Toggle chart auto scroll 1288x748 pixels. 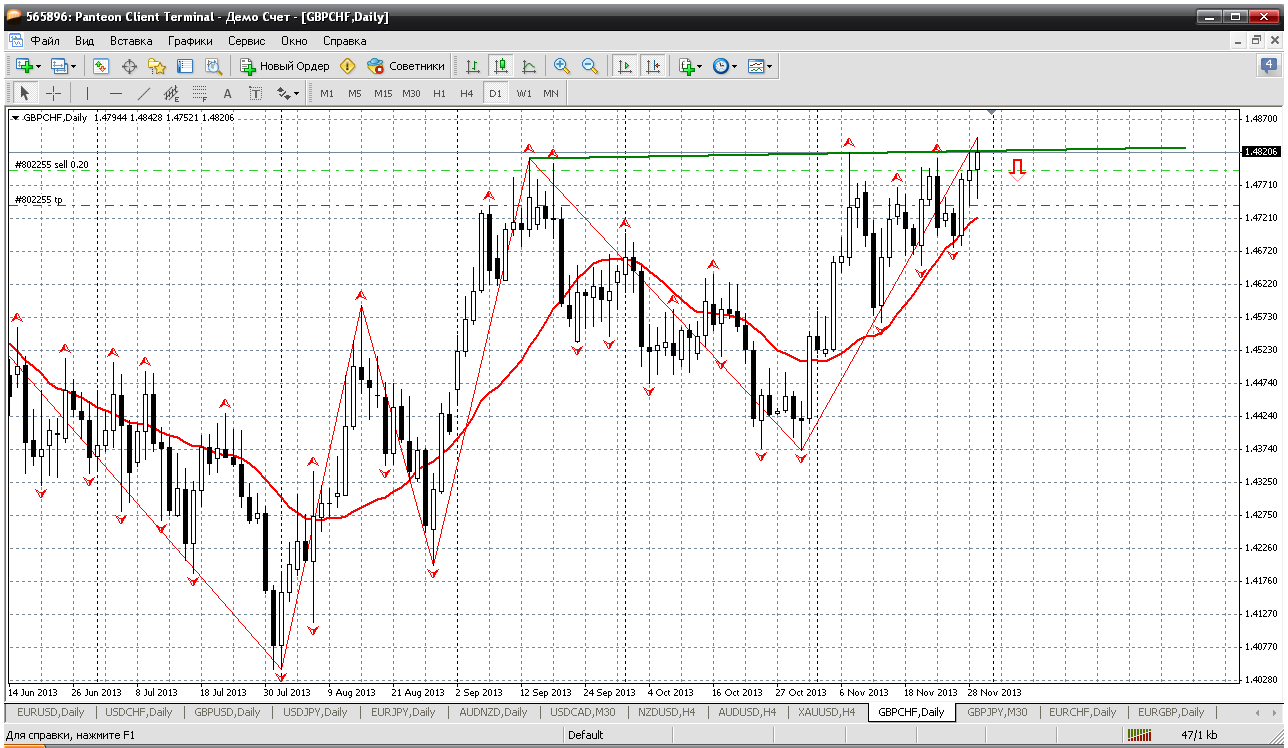625,66
